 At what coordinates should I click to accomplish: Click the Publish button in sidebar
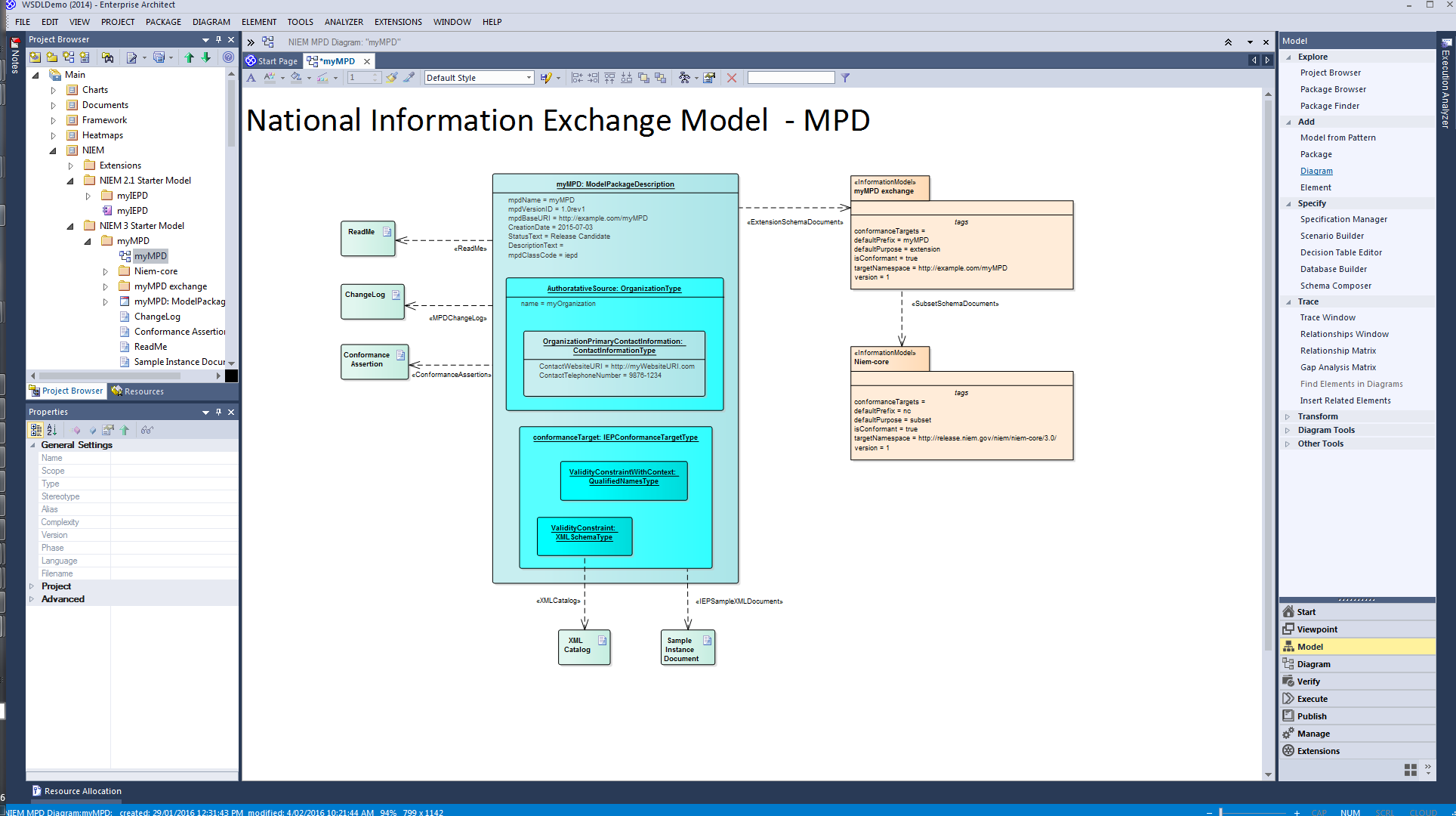[1312, 716]
